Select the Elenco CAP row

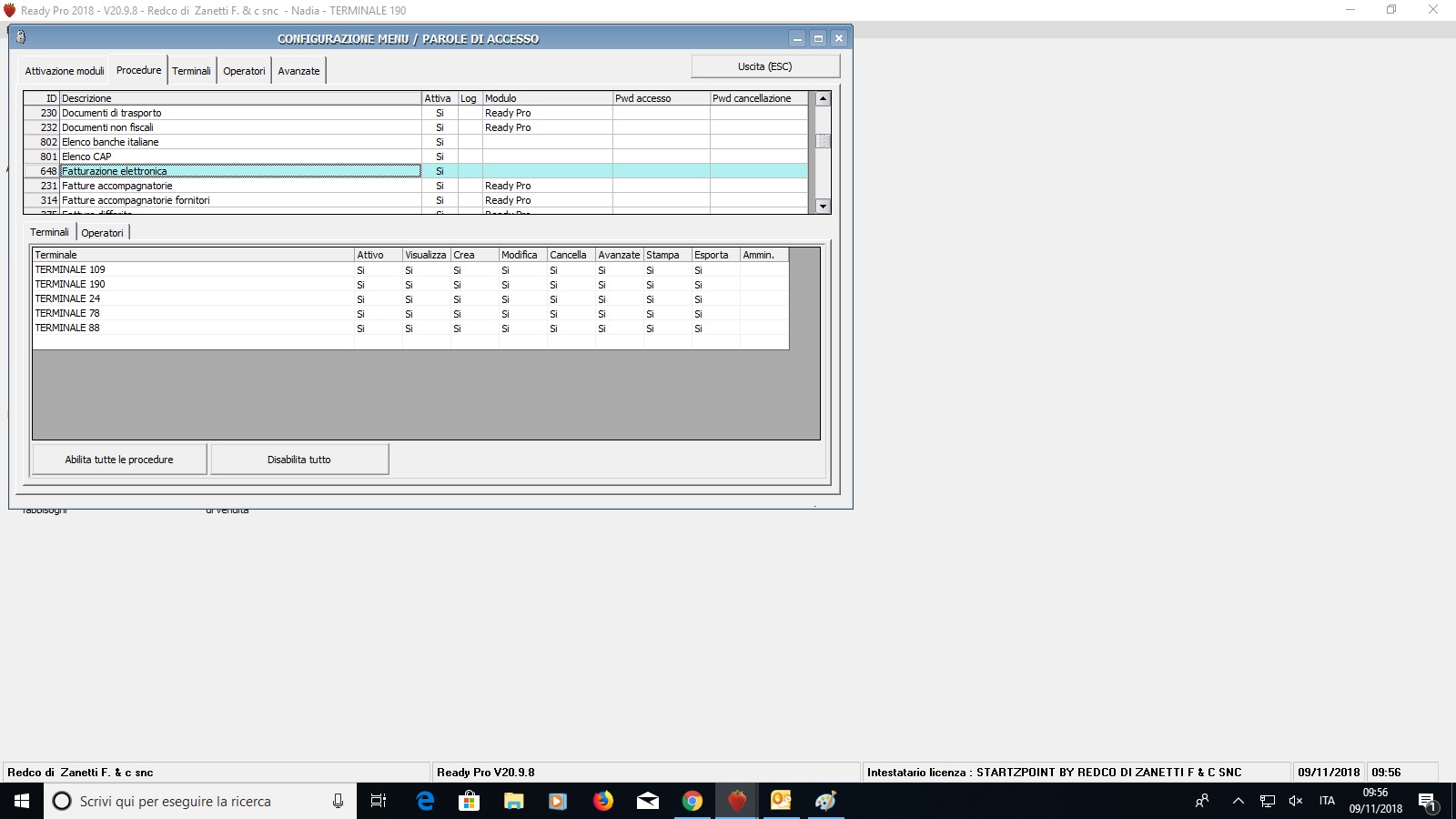[415, 157]
